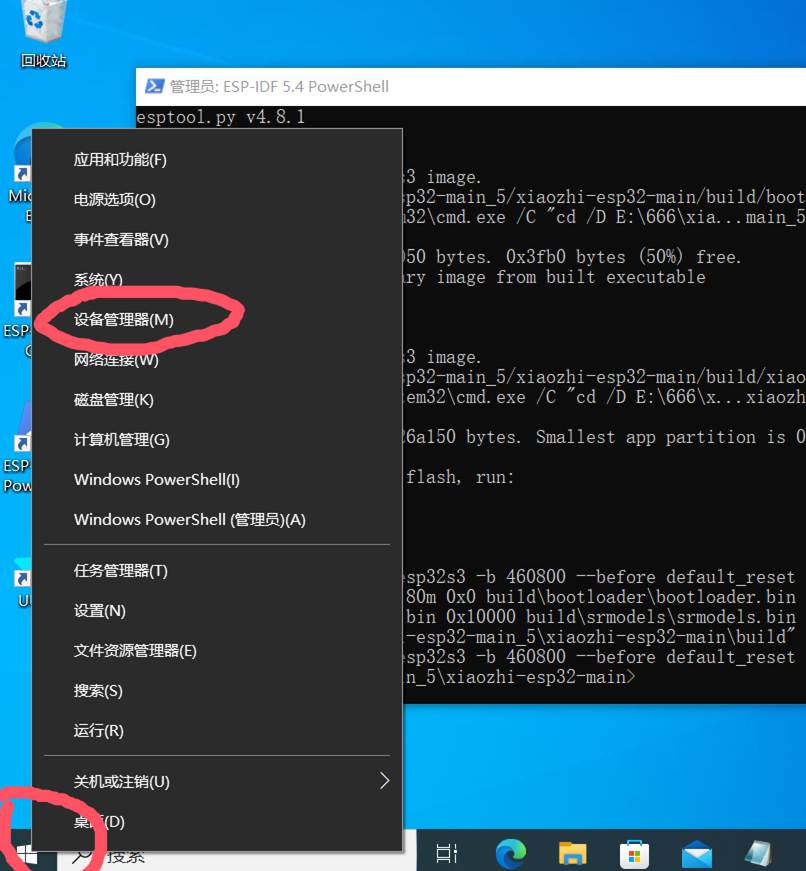The image size is (806, 871).
Task: Launch Windows PowerShell (管理员)(A)
Action: coord(189,519)
